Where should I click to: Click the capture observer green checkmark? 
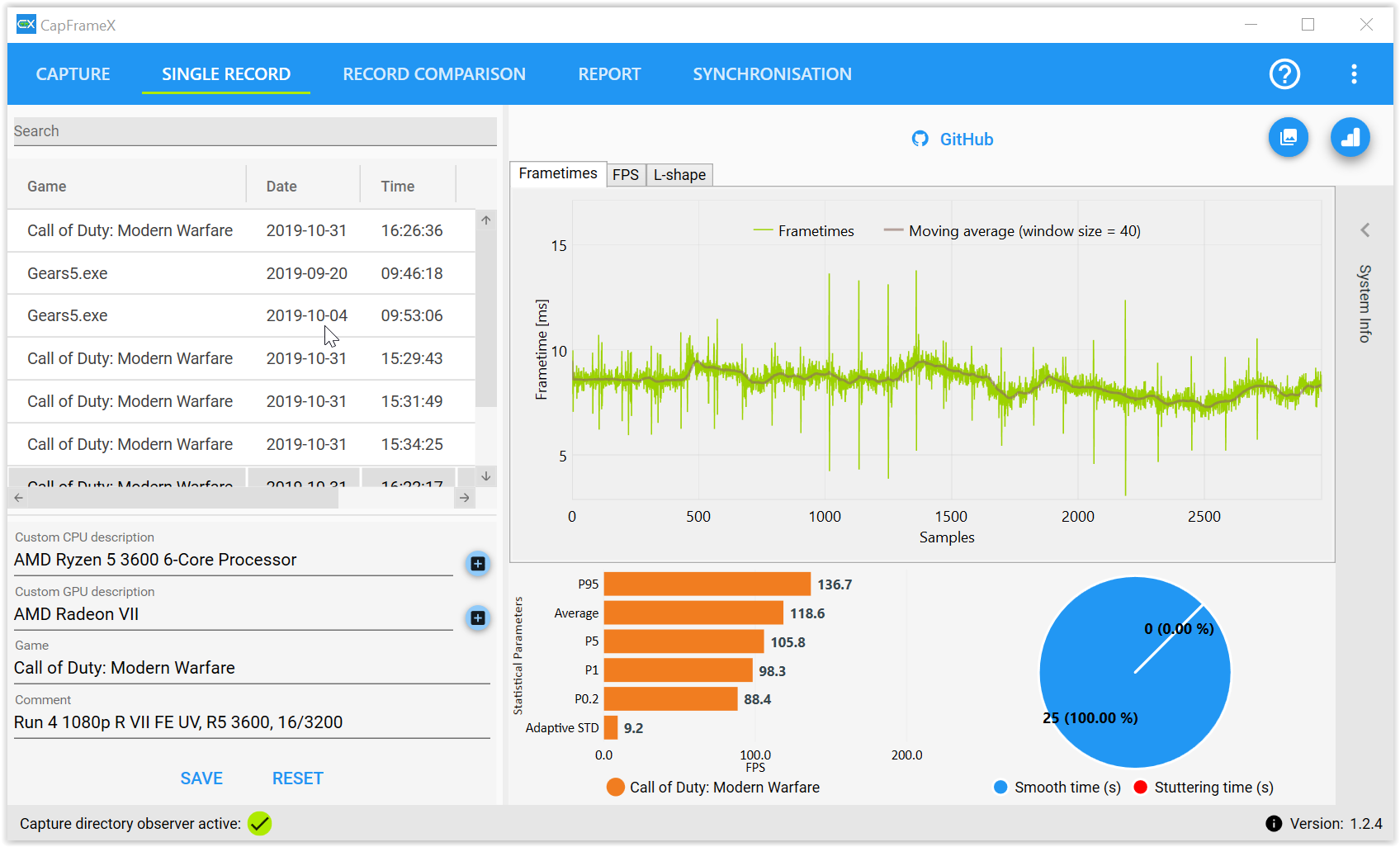point(260,823)
